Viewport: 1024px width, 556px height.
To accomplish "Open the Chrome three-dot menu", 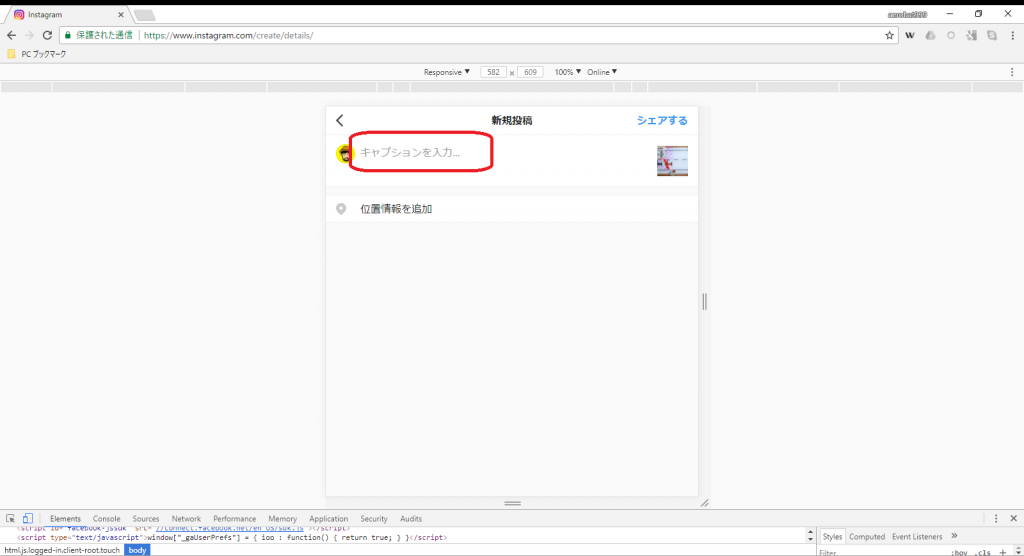I will tap(1011, 35).
